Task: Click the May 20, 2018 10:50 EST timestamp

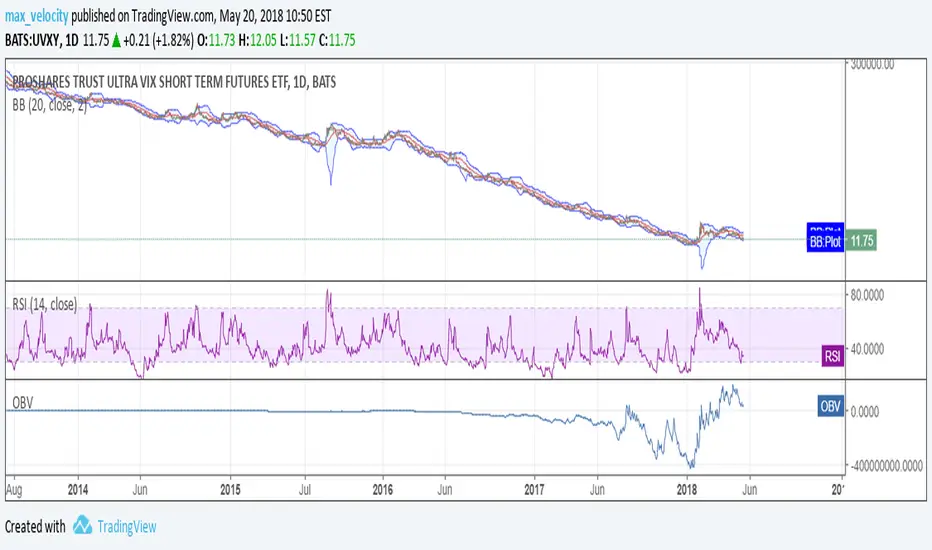Action: [275, 16]
